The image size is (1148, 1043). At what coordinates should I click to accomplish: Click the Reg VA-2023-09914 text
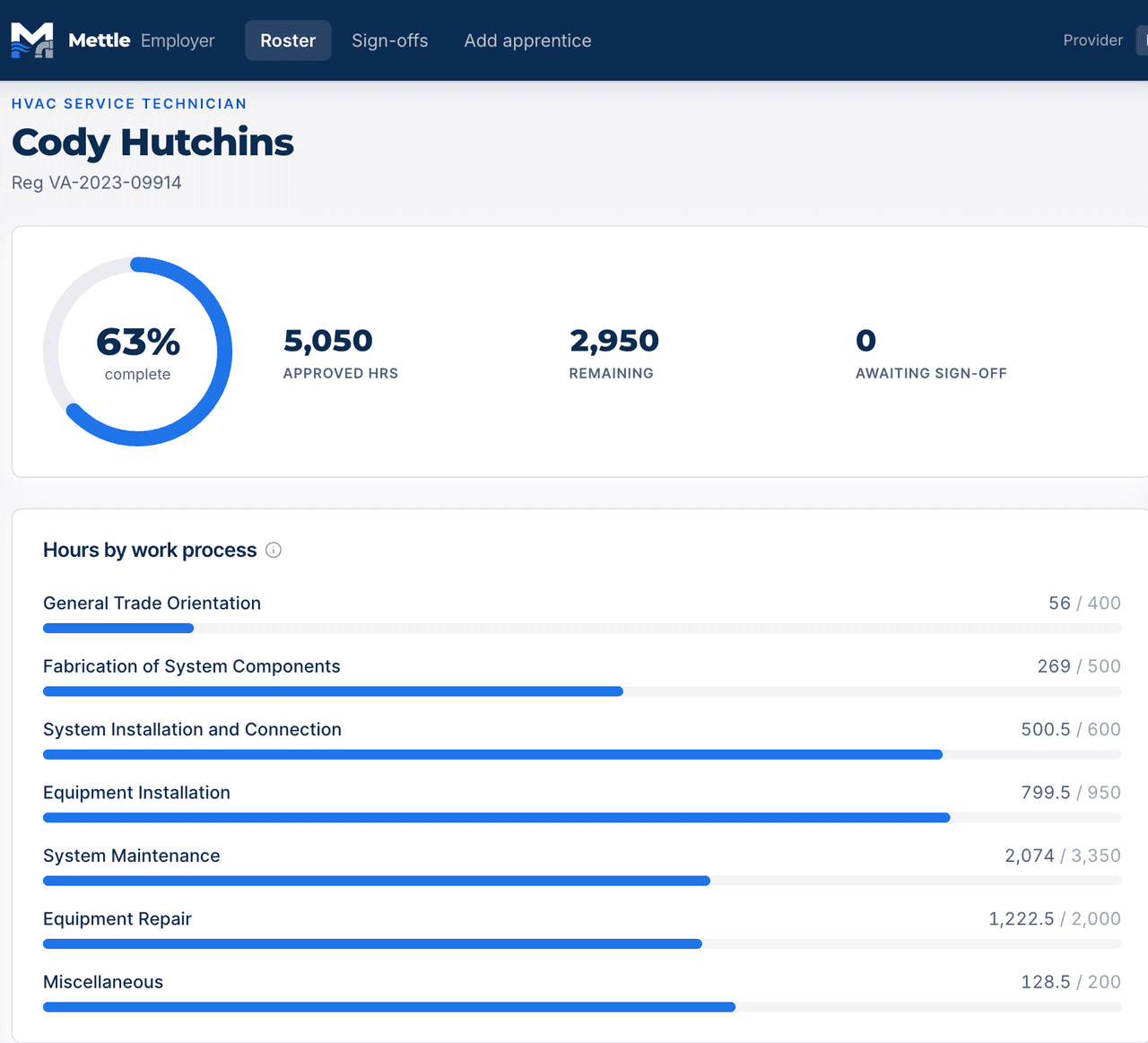pos(97,182)
